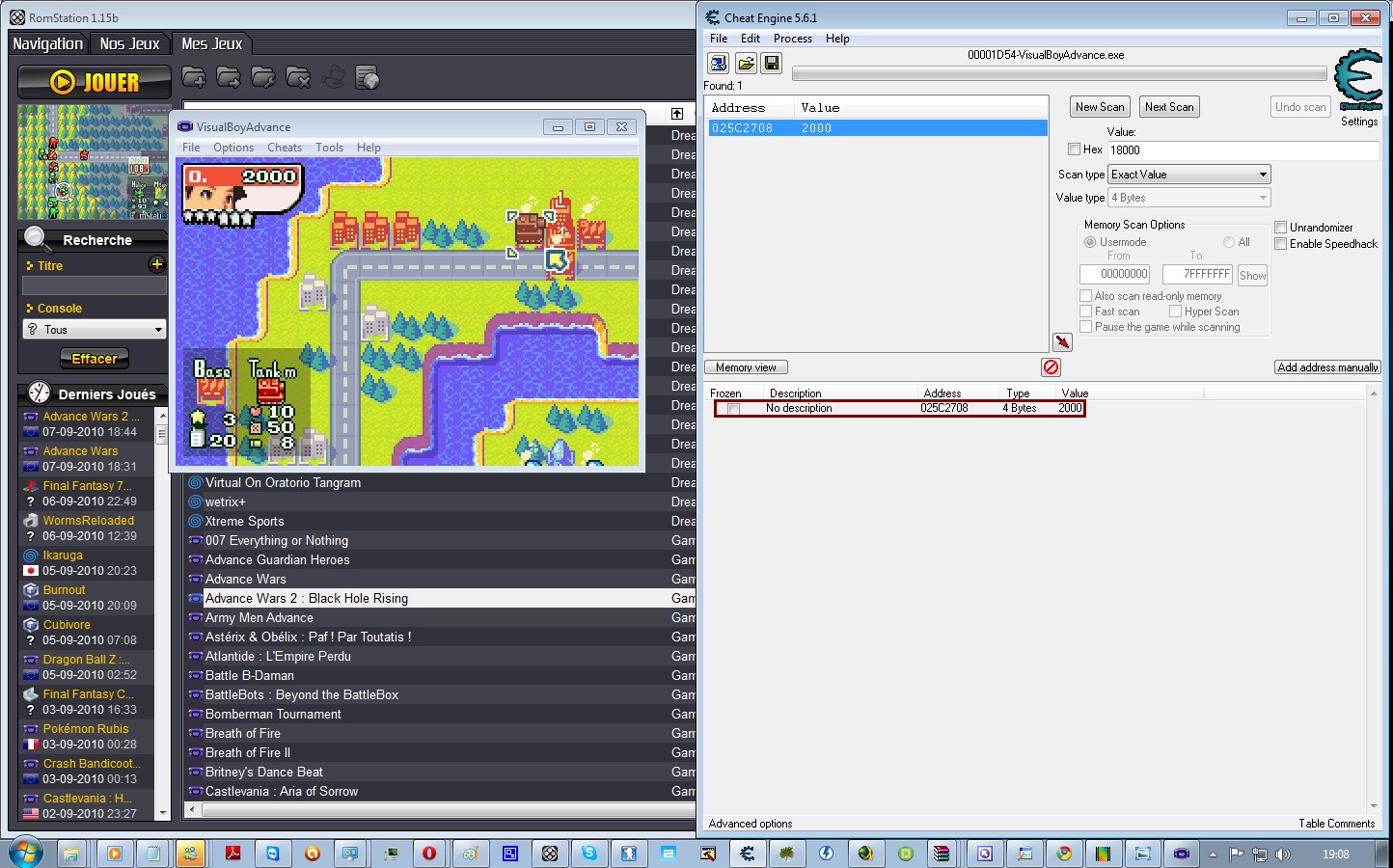Open Chrome from the taskbar
Image resolution: width=1393 pixels, height=868 pixels.
click(1063, 854)
